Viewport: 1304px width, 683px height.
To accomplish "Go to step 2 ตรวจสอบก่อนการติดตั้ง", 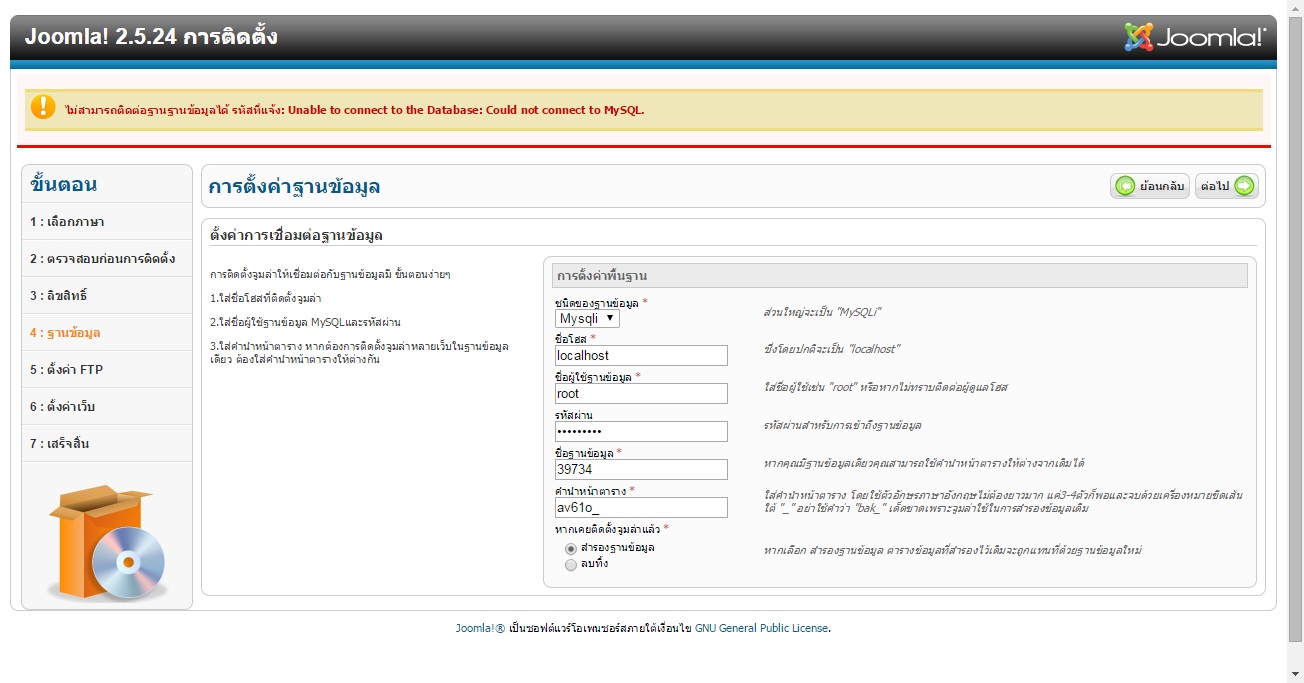I will 107,258.
